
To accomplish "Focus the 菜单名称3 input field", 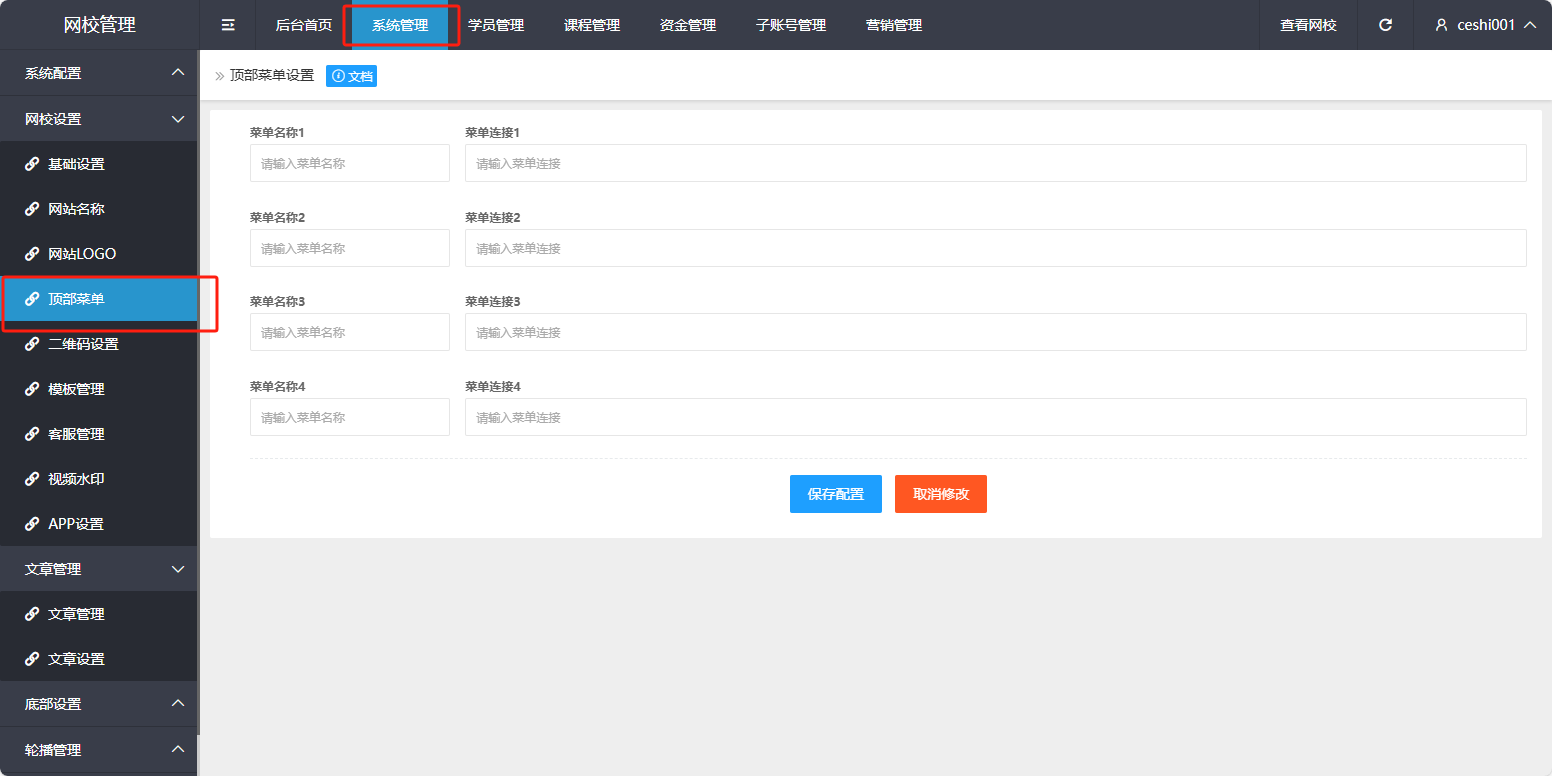I will [350, 332].
